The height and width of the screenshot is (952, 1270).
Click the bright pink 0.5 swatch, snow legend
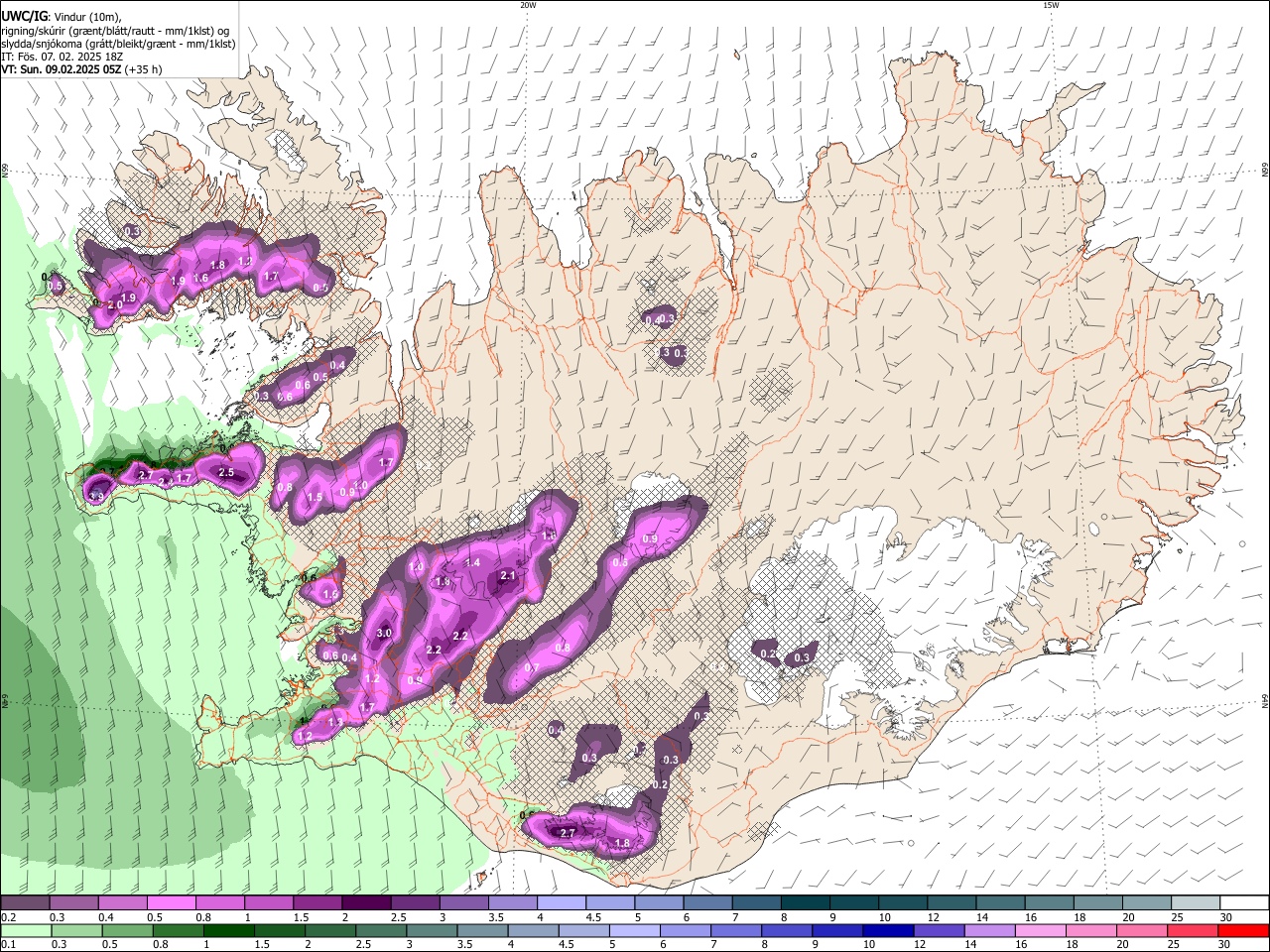pos(171,902)
